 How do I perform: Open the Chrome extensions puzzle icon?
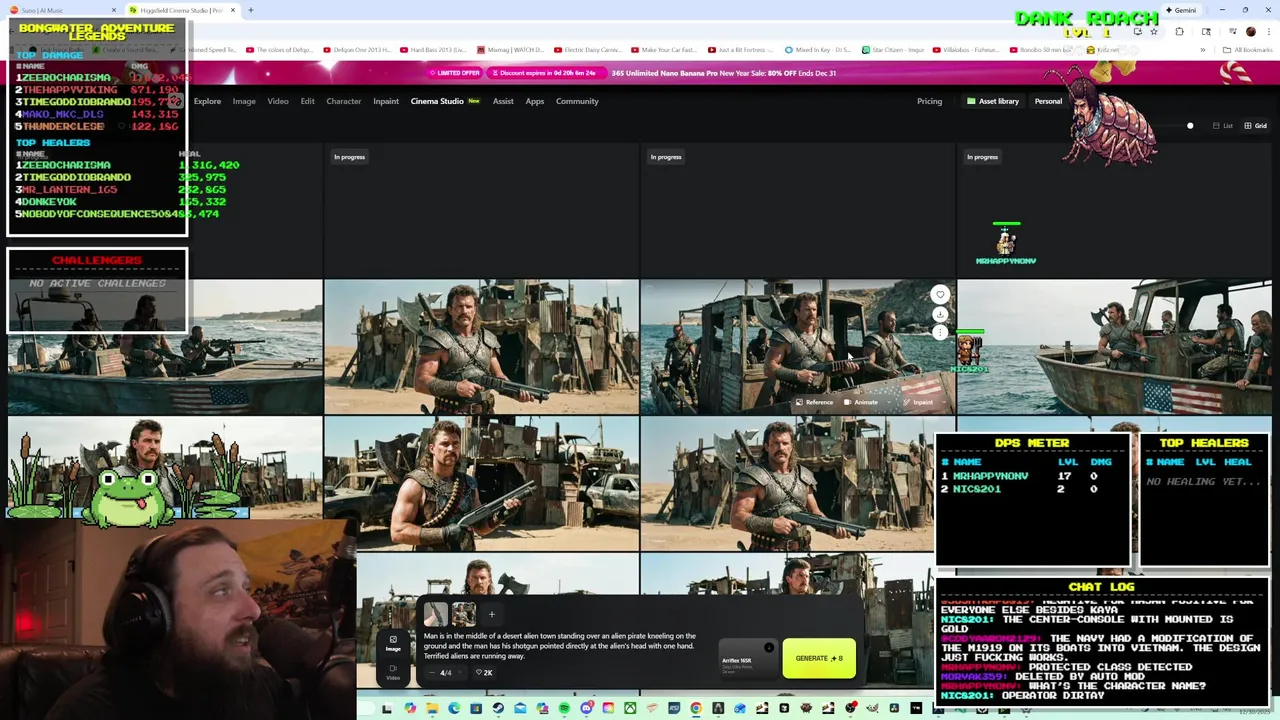pyautogui.click(x=1179, y=31)
